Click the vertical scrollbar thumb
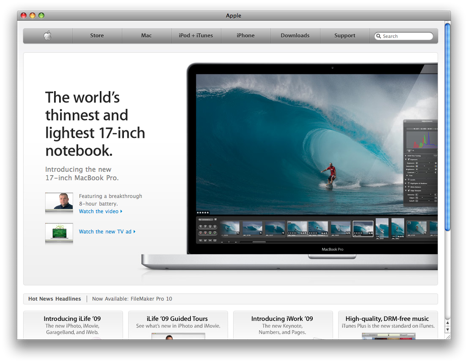Image resolution: width=468 pixels, height=363 pixels. pos(447,127)
